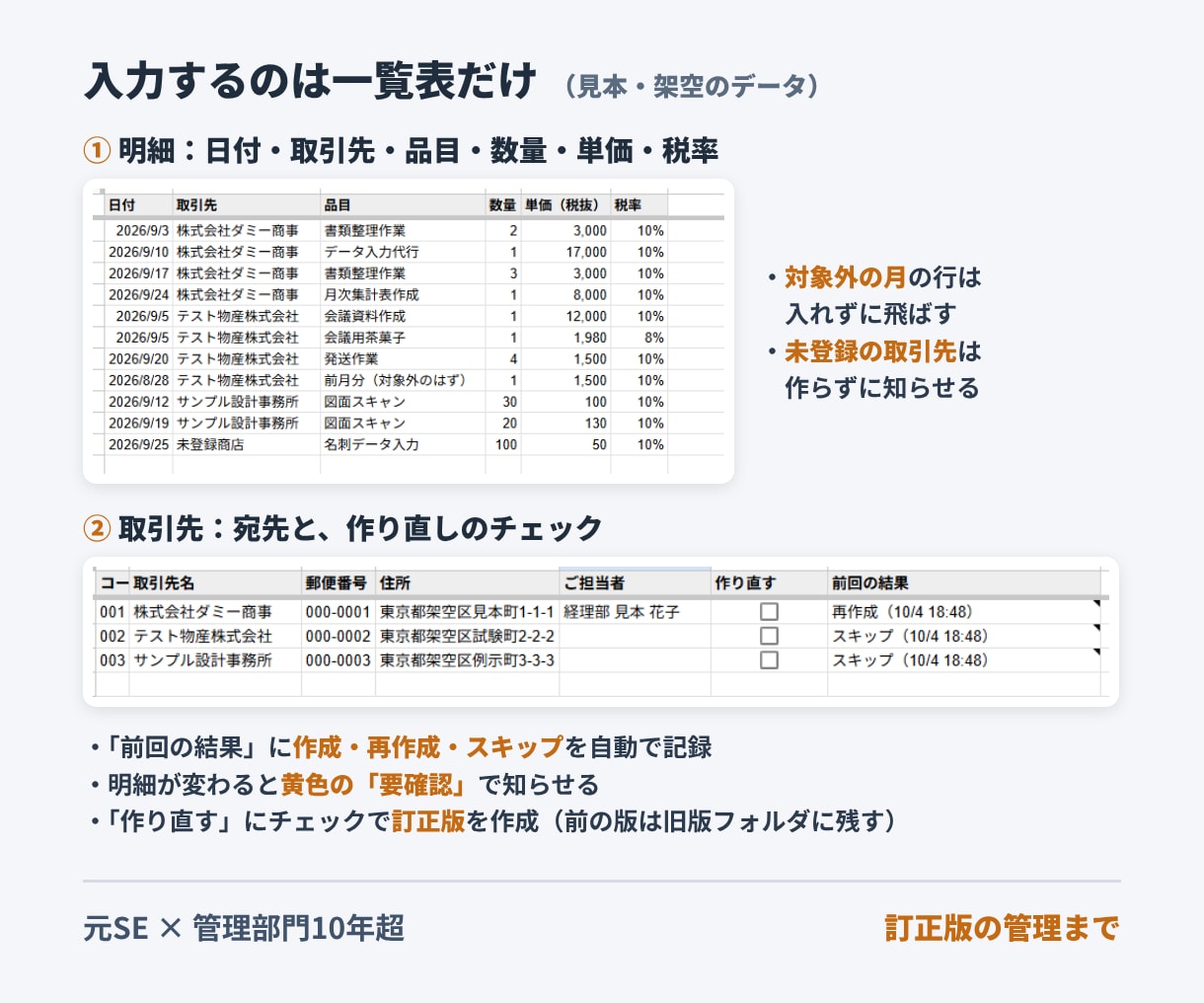Select the 再作成(10/4 18:48) result cell
The height and width of the screenshot is (1003, 1204).
point(963,612)
